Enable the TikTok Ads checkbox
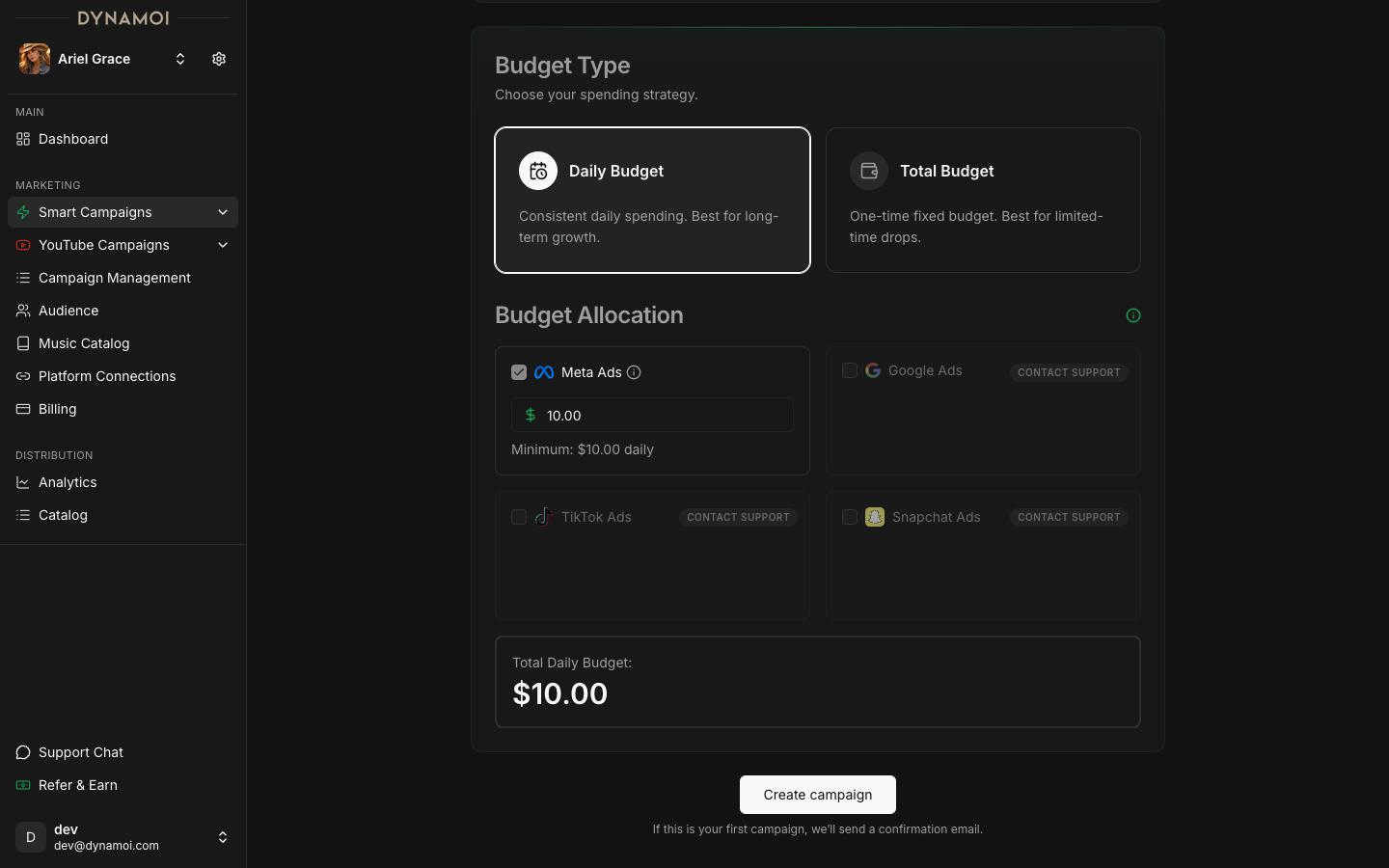The width and height of the screenshot is (1389, 868). 519,517
